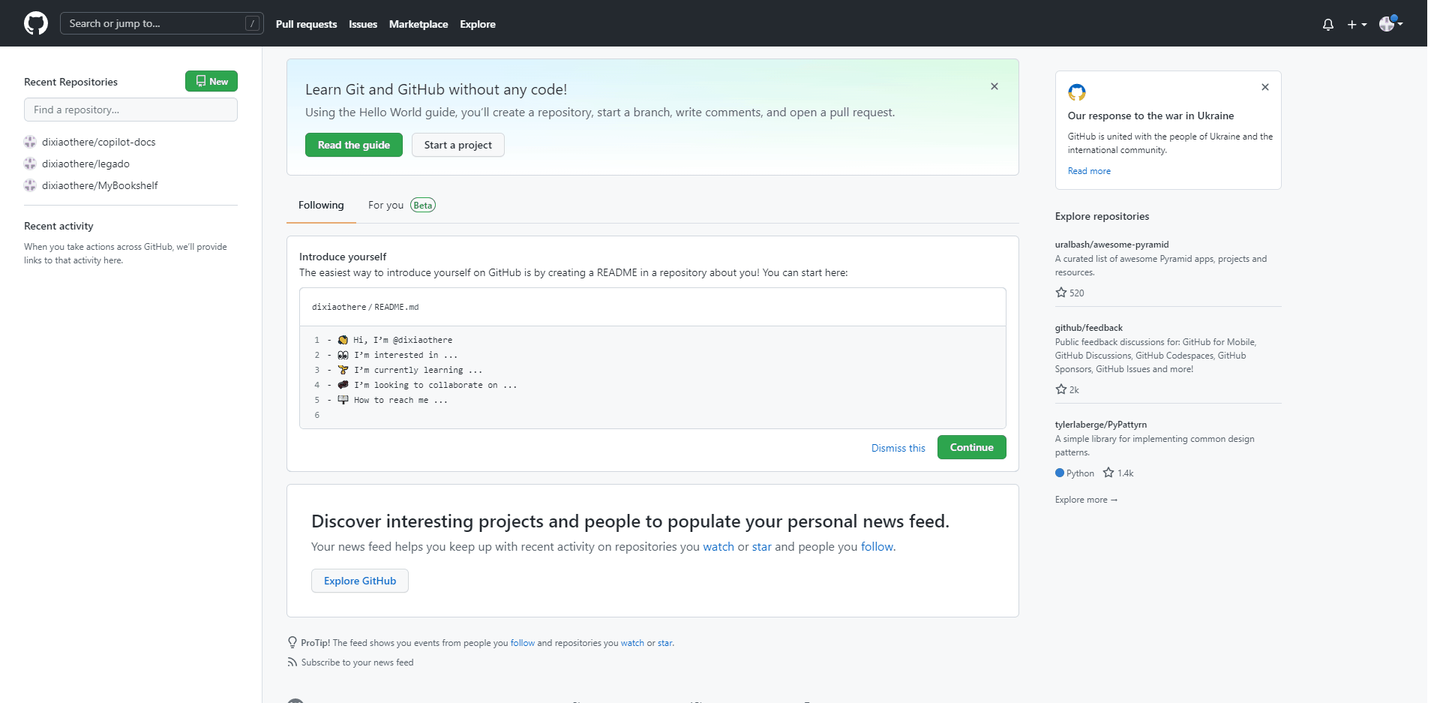
Task: Click Explore more link
Action: click(1086, 500)
